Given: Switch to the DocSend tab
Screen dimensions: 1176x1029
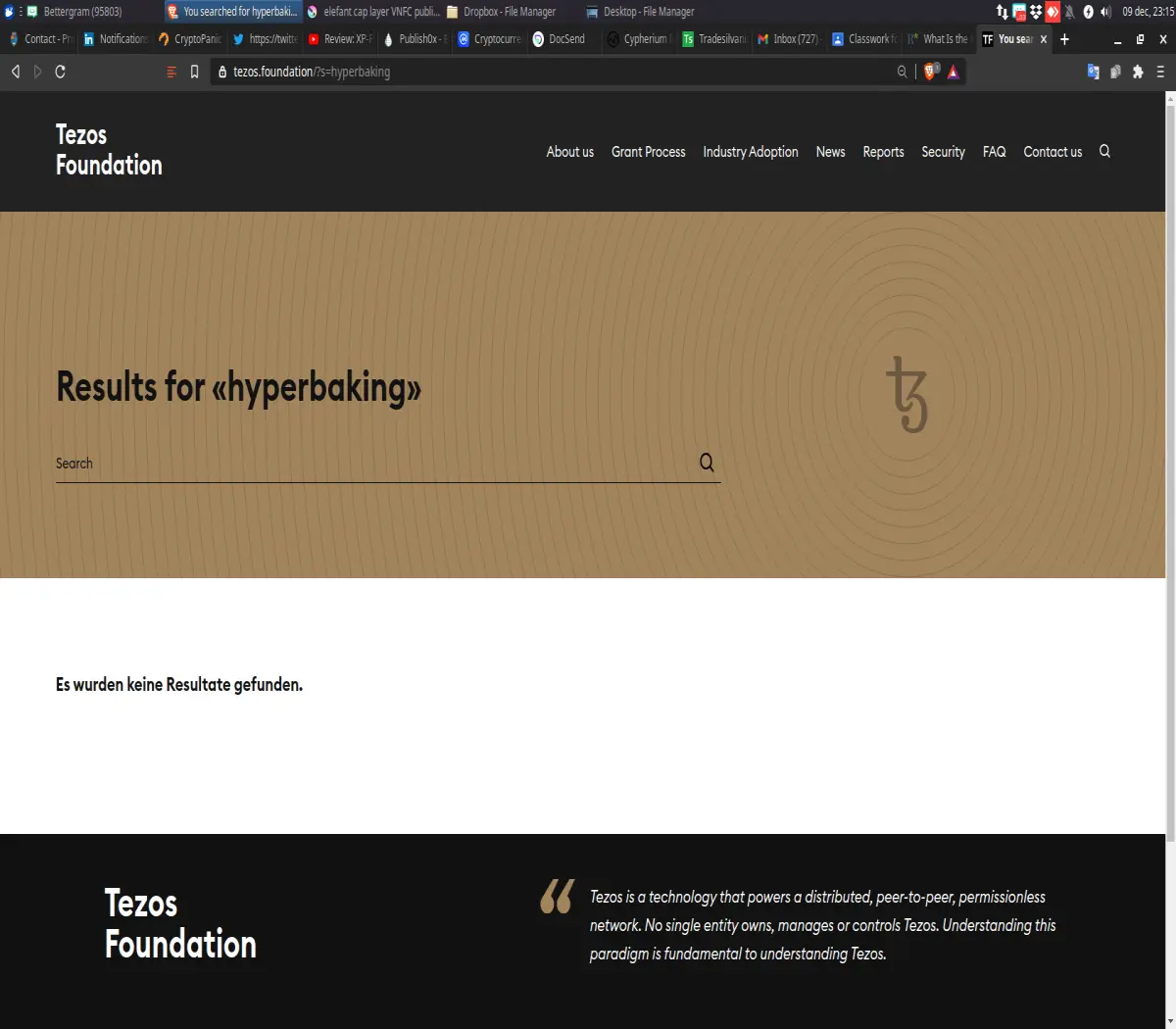Looking at the screenshot, I should coord(564,39).
